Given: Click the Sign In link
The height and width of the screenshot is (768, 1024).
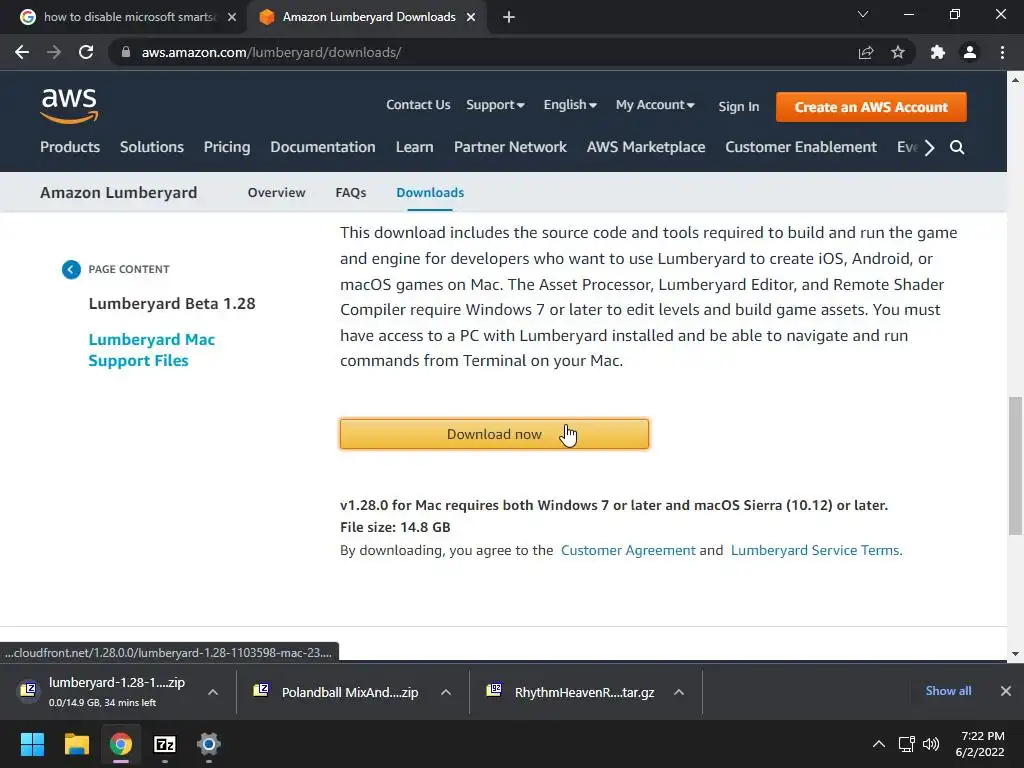Looking at the screenshot, I should pos(739,106).
